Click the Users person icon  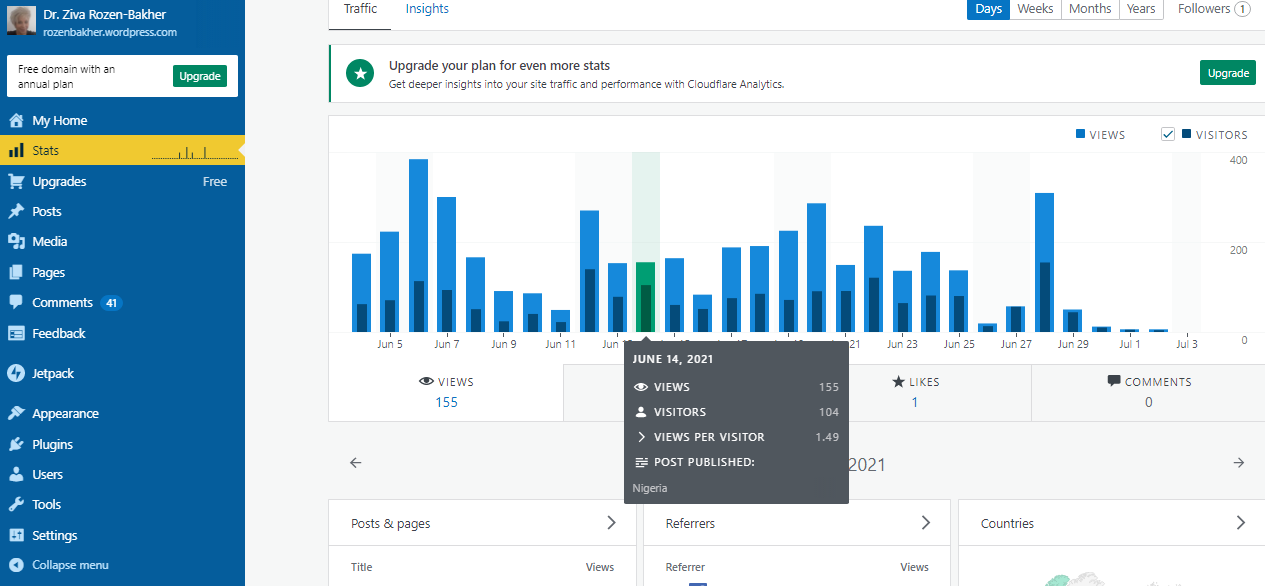(16, 474)
